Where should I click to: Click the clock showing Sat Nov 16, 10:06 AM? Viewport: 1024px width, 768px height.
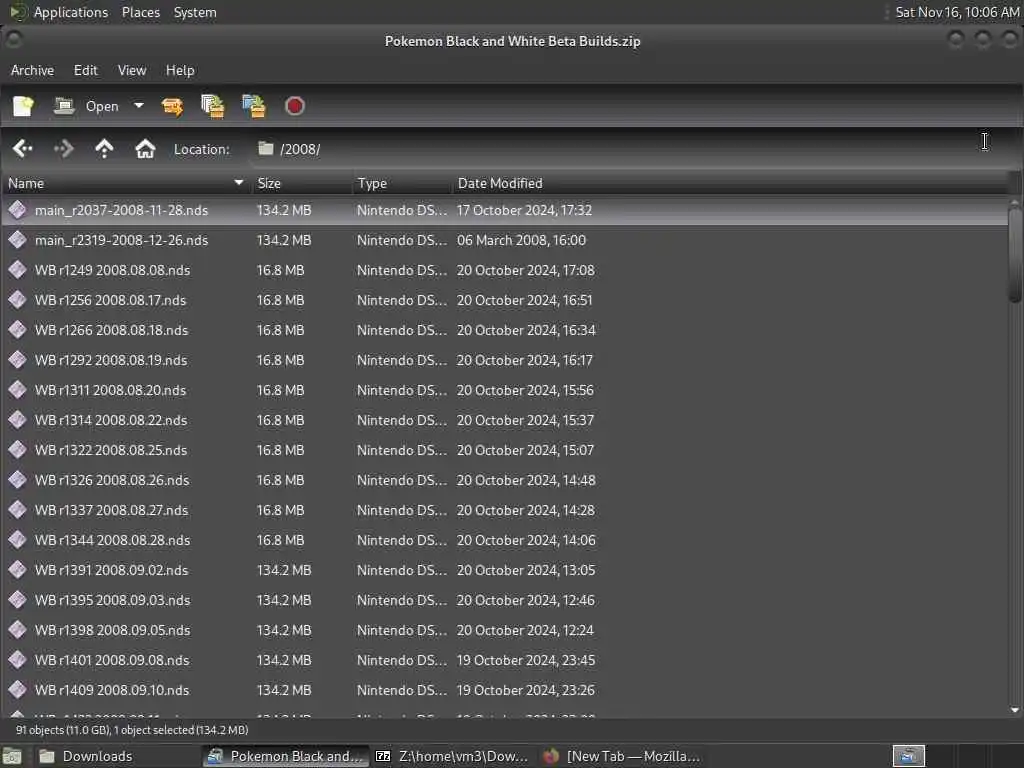[x=957, y=12]
